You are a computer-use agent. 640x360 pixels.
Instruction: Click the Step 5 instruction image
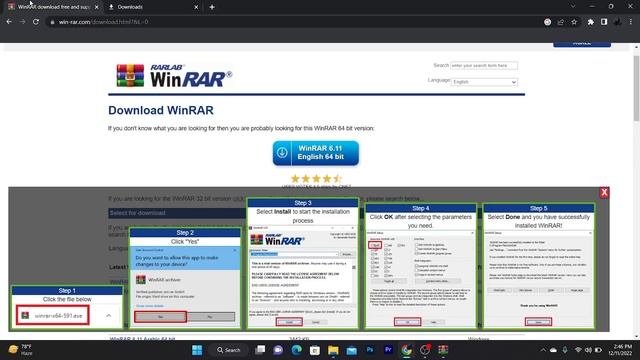point(538,266)
